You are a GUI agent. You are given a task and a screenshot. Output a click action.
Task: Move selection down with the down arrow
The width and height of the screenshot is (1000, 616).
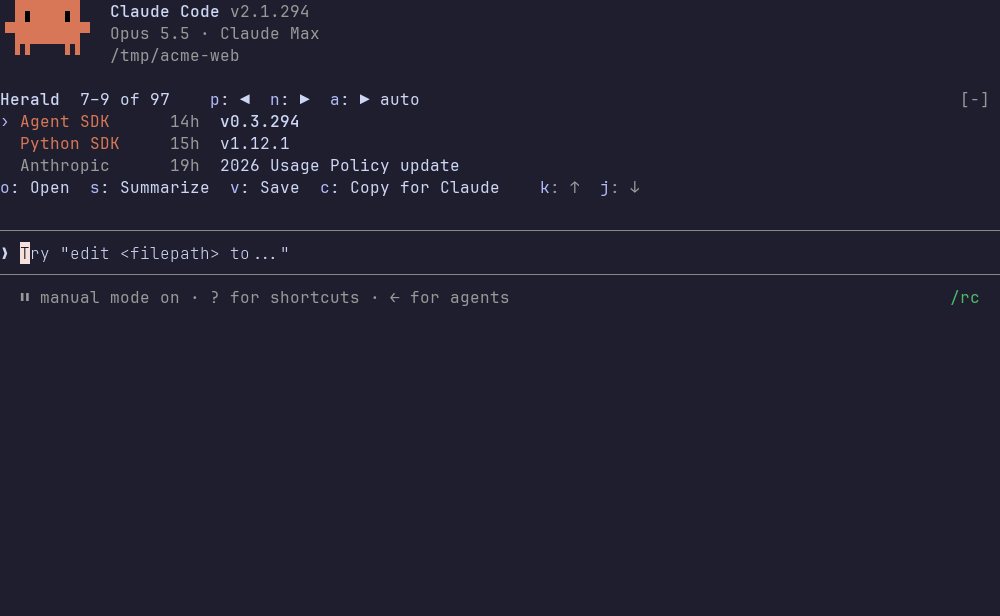(x=635, y=187)
